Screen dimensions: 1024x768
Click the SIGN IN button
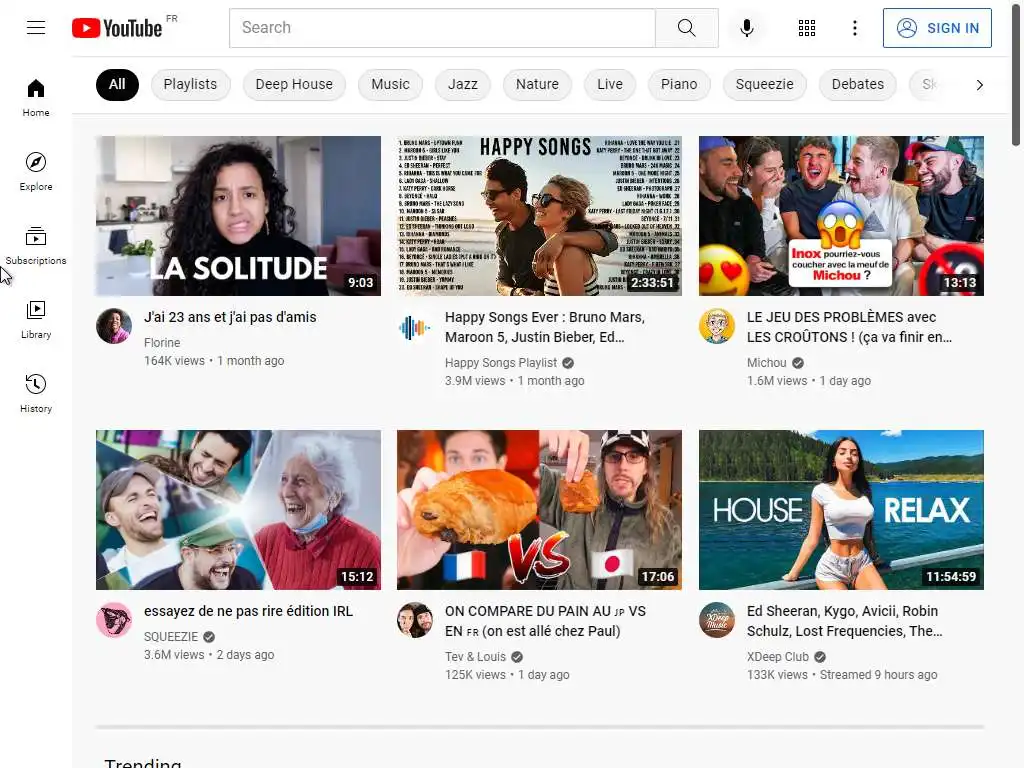point(936,28)
